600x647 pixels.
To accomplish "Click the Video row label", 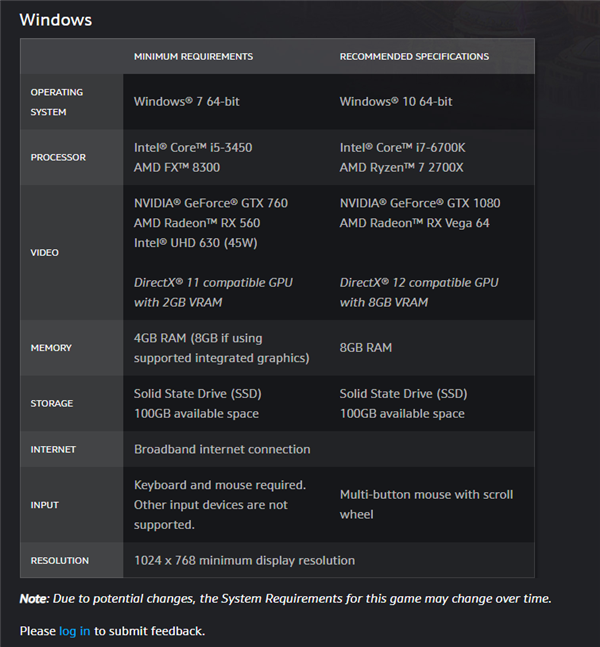I will [x=45, y=252].
